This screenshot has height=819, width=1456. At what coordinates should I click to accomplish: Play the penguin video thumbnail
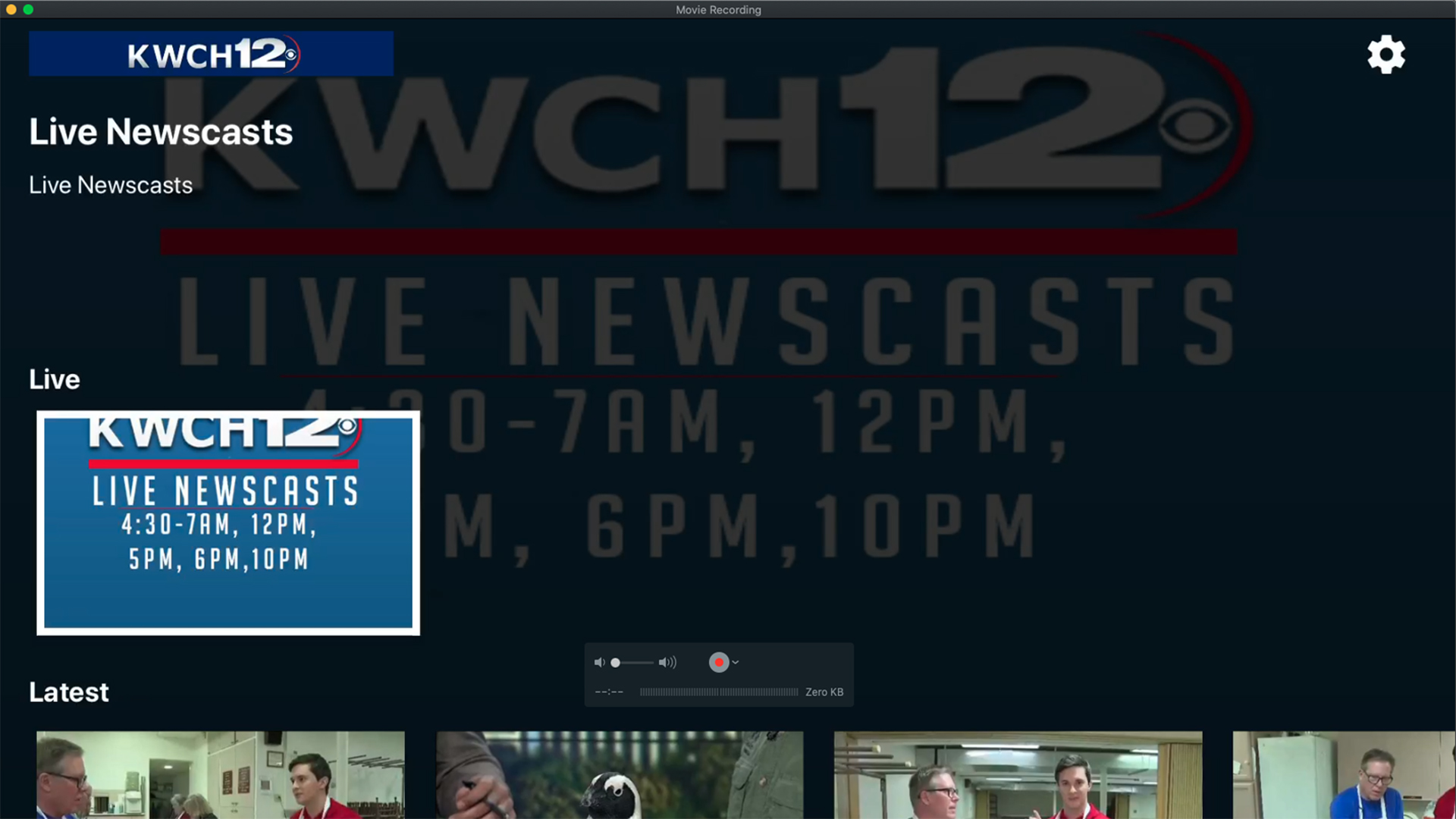point(619,774)
